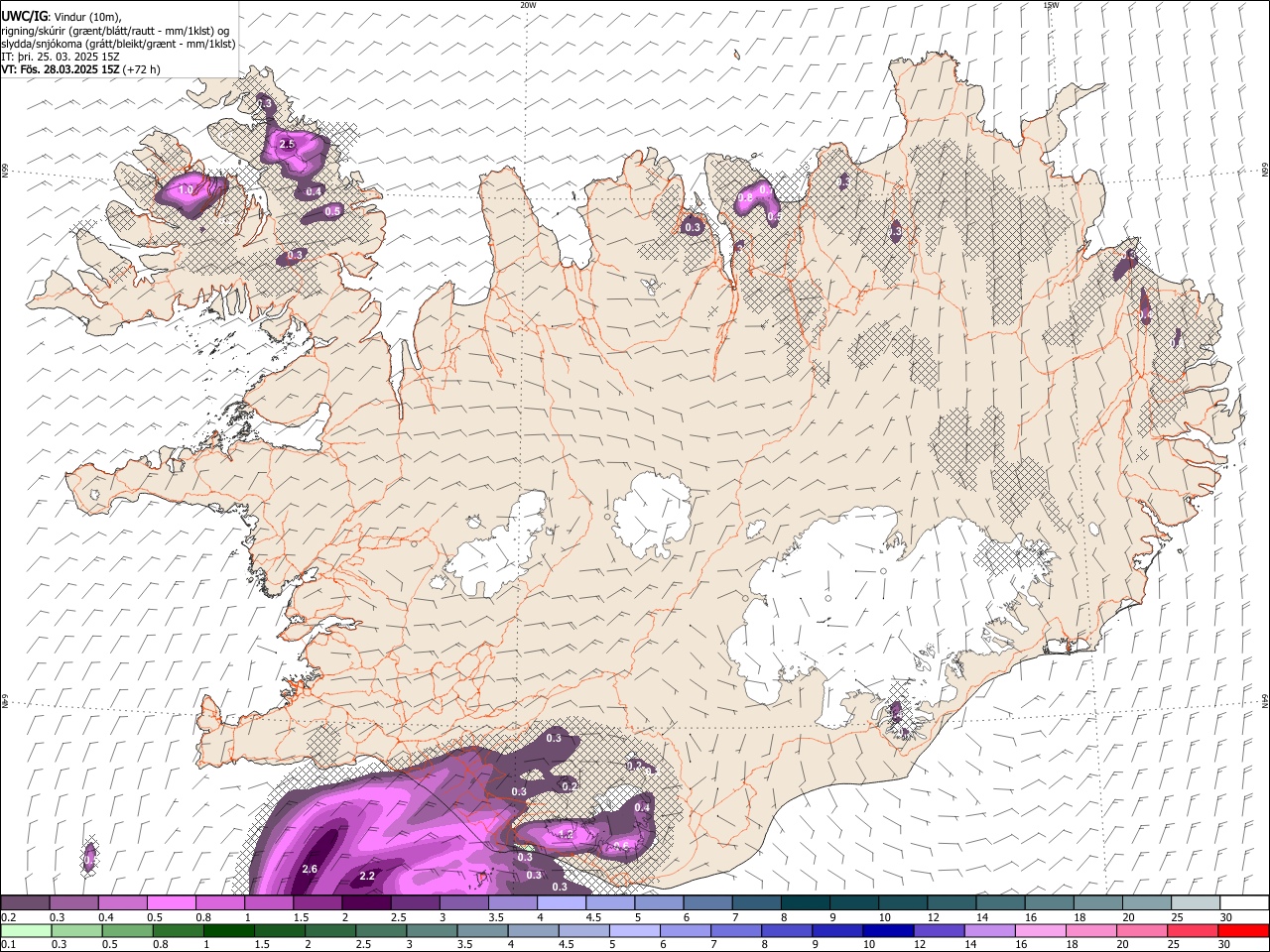
Task: Click the "2.5" precipitation value on the map
Action: coord(287,145)
